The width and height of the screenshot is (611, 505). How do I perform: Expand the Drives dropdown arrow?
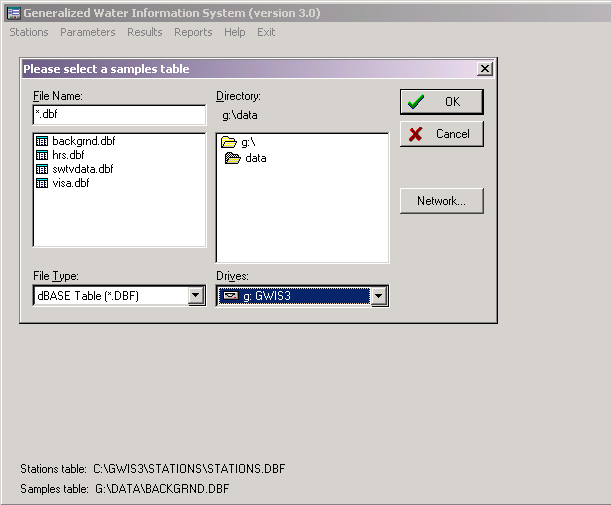tap(379, 296)
